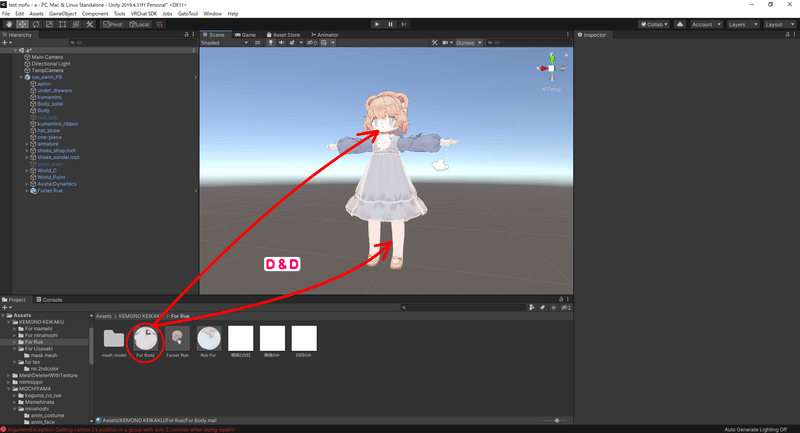Toggle hidden objects visibility counter

tap(312, 43)
